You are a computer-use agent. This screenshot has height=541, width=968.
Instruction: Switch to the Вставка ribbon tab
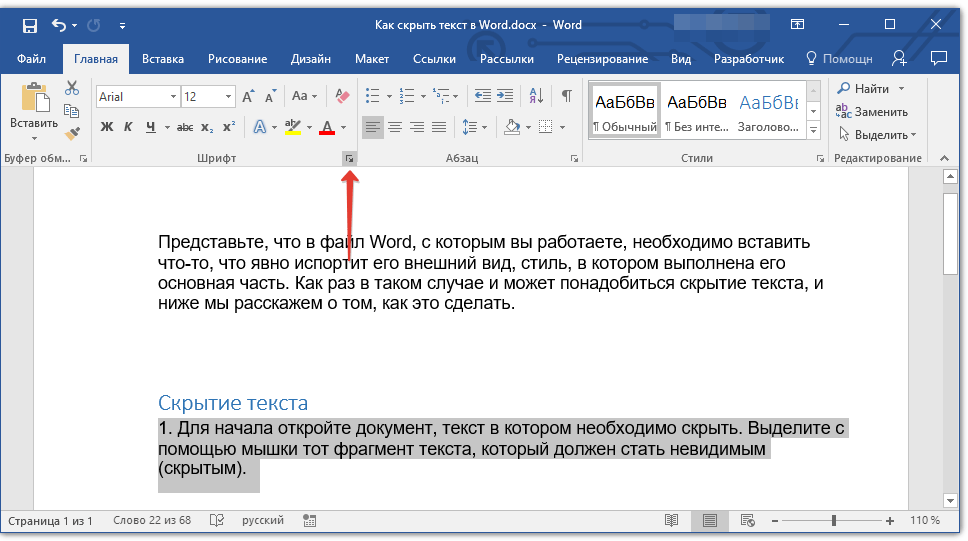[162, 59]
